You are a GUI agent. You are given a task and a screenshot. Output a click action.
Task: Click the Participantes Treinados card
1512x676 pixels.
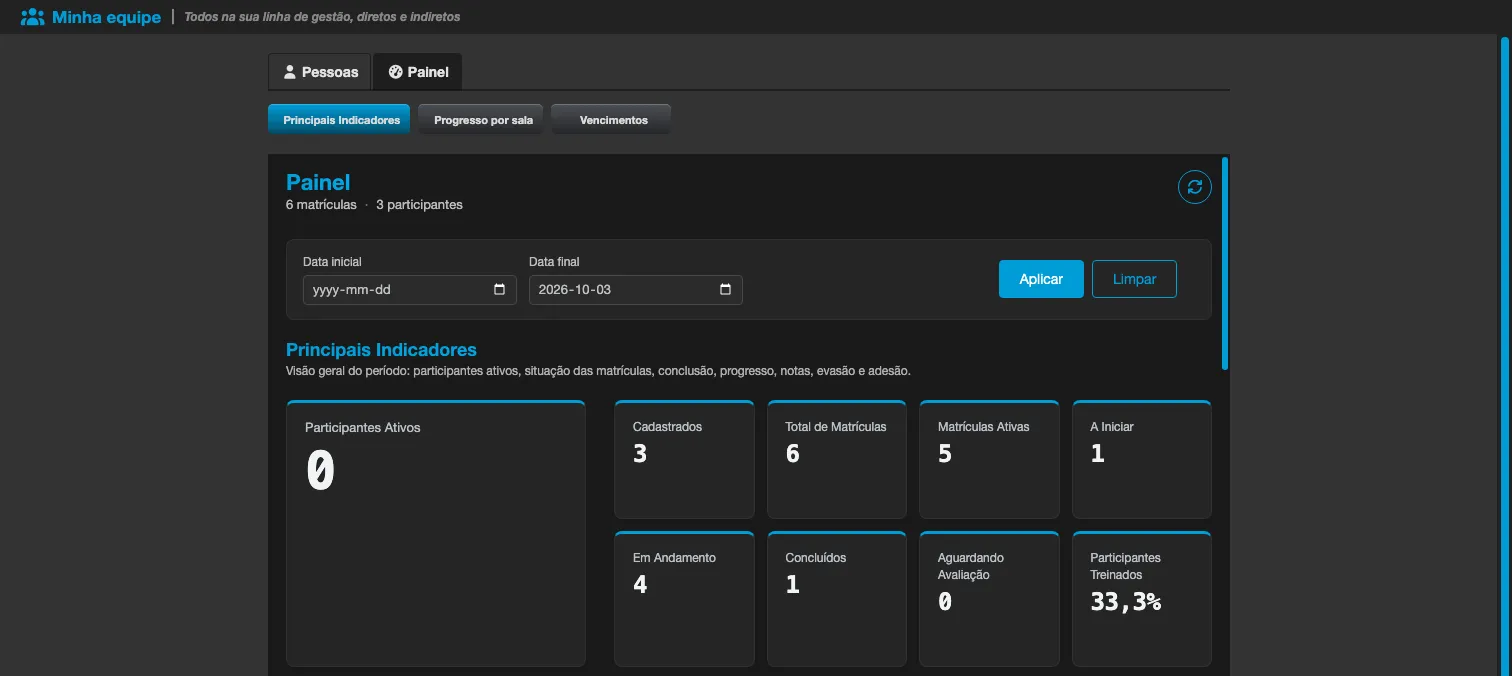[1142, 599]
